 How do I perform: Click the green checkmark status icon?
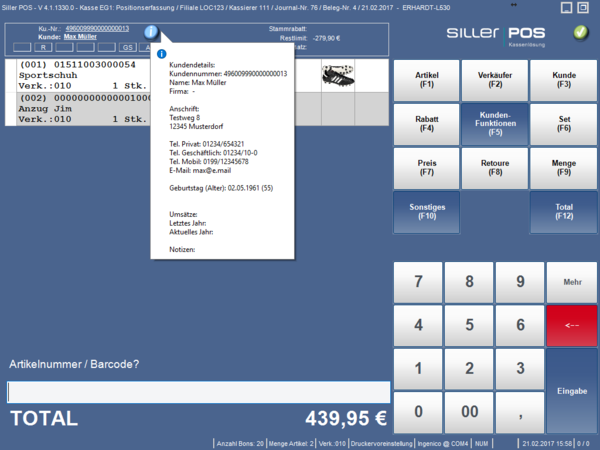click(581, 32)
